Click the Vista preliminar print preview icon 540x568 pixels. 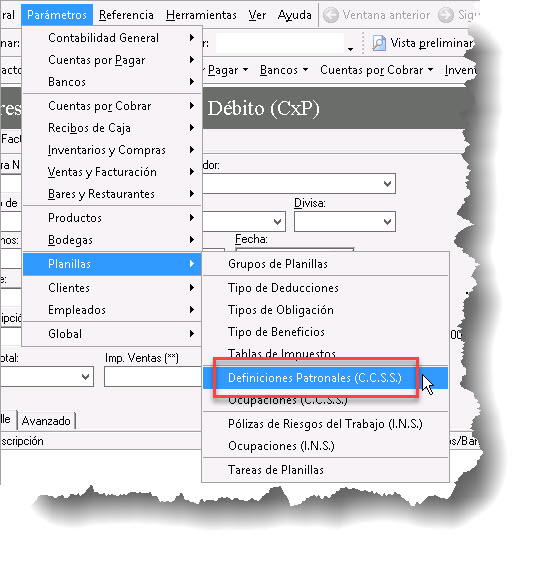(x=379, y=43)
